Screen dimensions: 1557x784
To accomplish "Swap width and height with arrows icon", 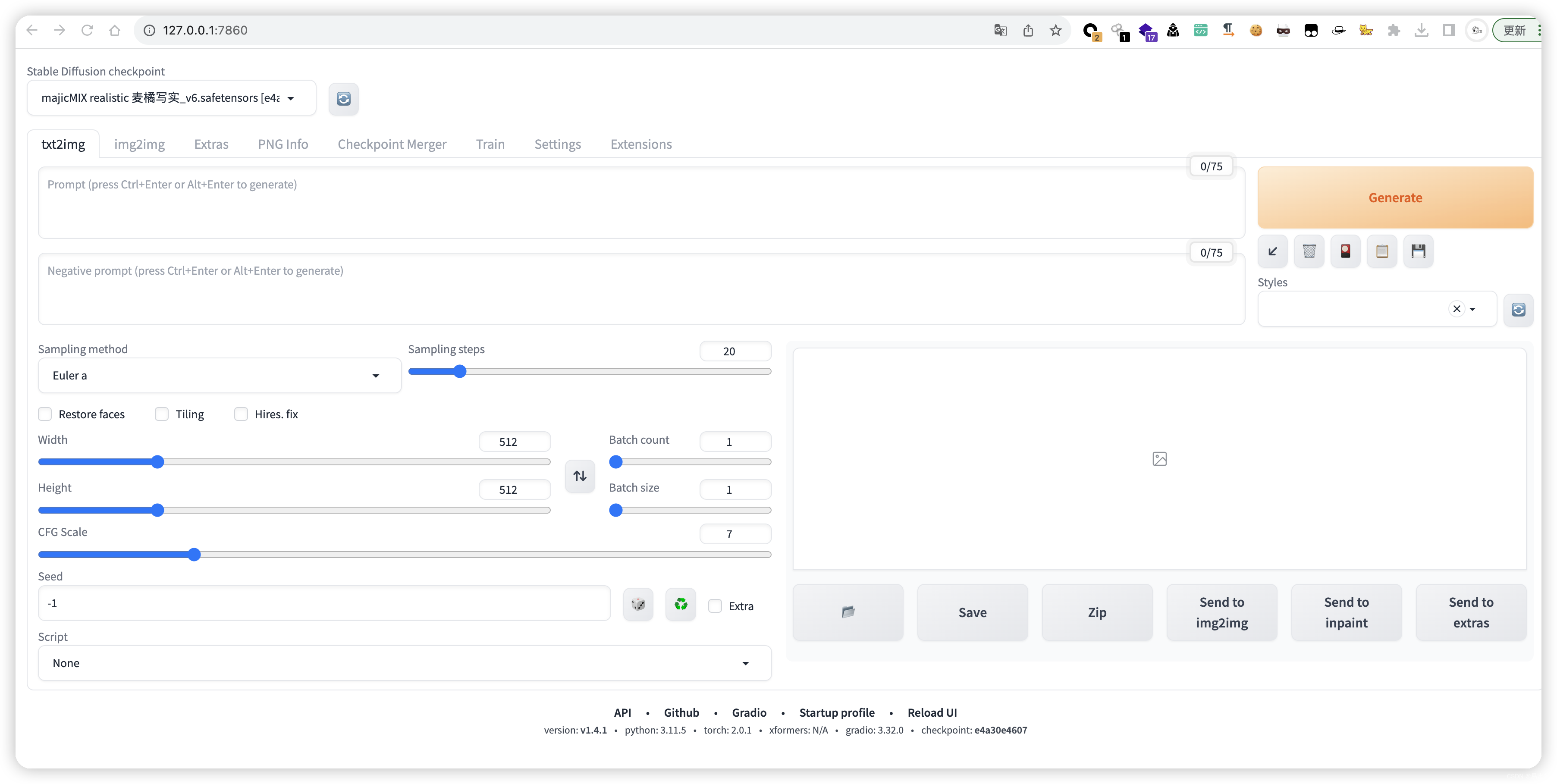I will click(x=580, y=477).
